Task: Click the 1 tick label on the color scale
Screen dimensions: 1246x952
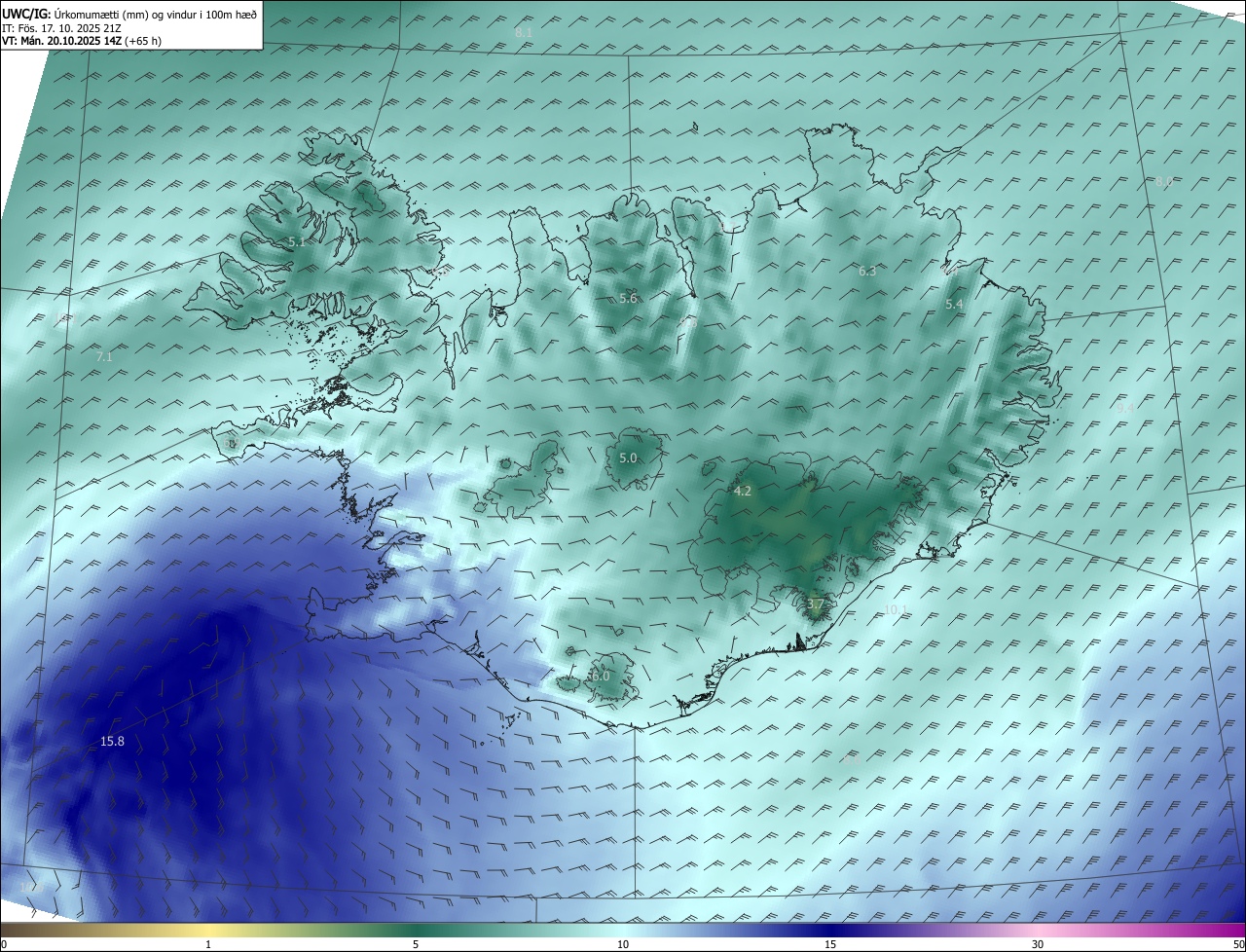Action: point(208,944)
